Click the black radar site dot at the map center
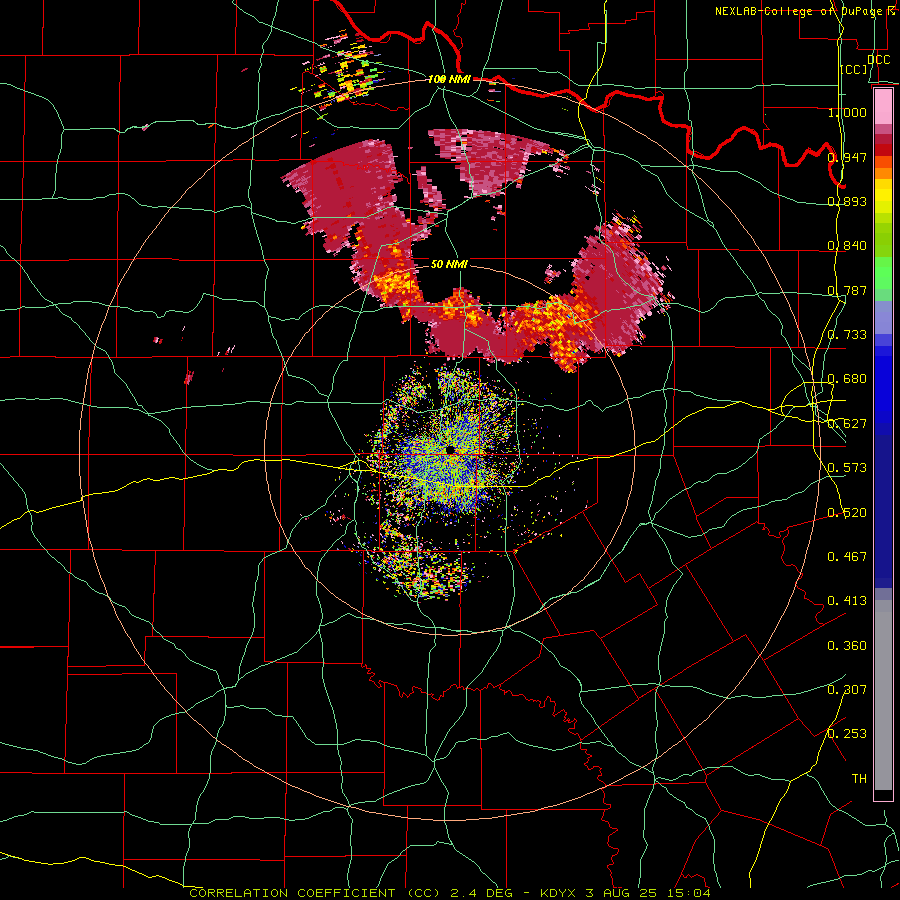Viewport: 900px width, 900px height. (449, 450)
